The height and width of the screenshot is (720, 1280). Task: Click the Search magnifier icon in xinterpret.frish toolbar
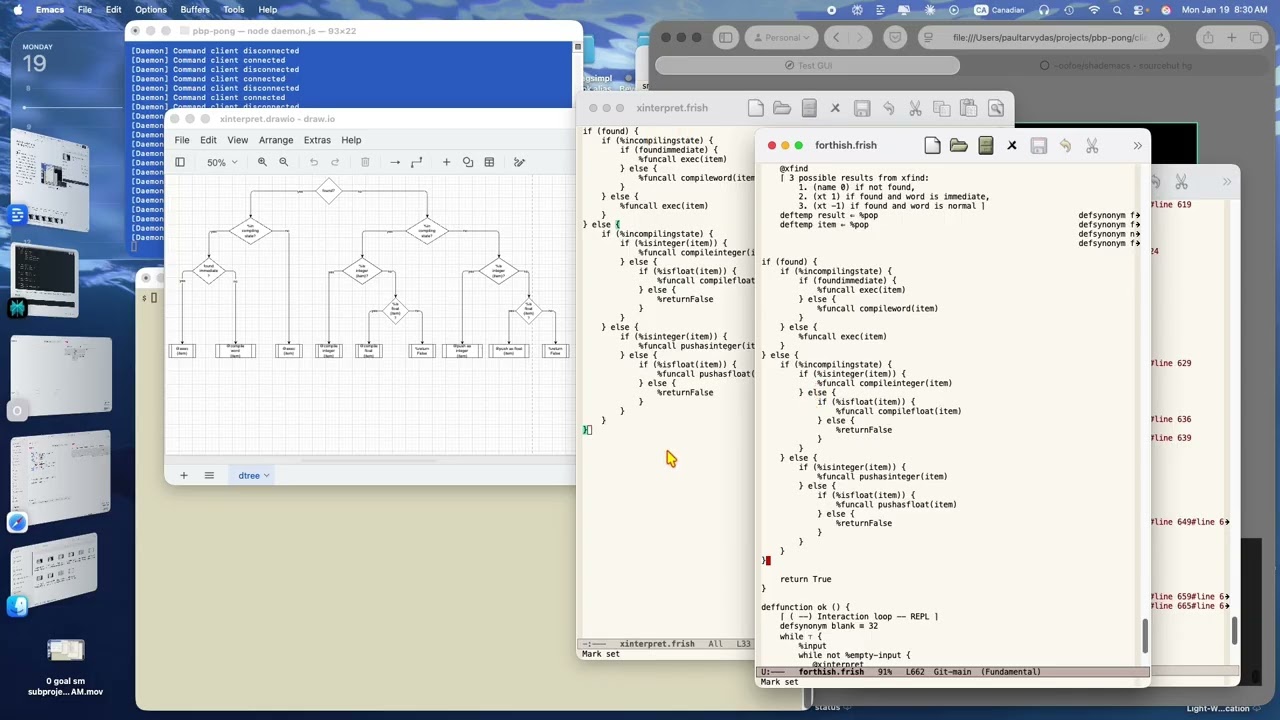click(995, 108)
